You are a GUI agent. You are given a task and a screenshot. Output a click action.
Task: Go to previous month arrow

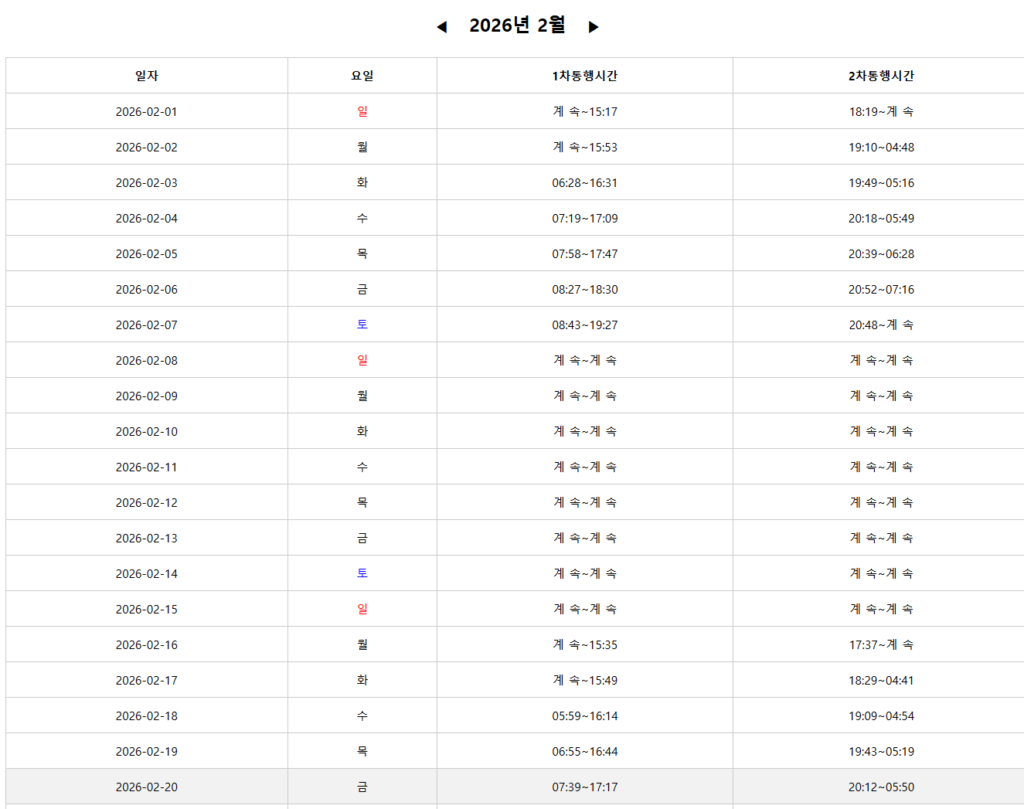point(442,27)
